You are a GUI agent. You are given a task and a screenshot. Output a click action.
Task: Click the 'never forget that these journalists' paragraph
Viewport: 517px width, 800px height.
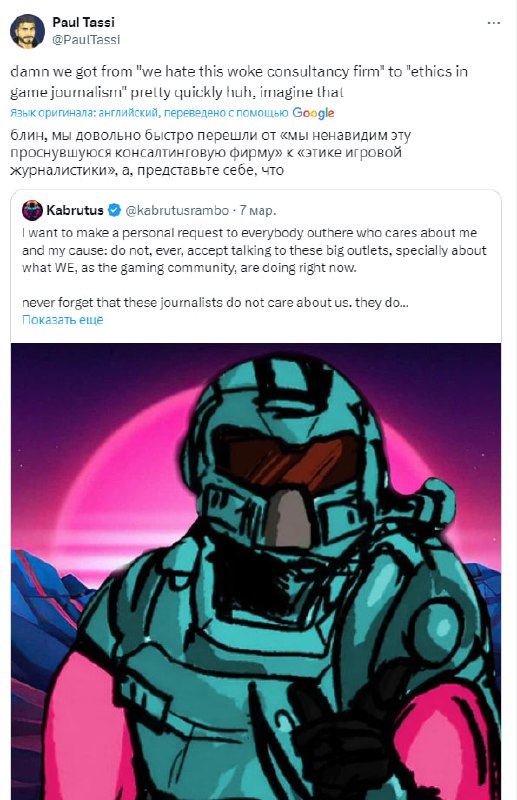coord(215,303)
